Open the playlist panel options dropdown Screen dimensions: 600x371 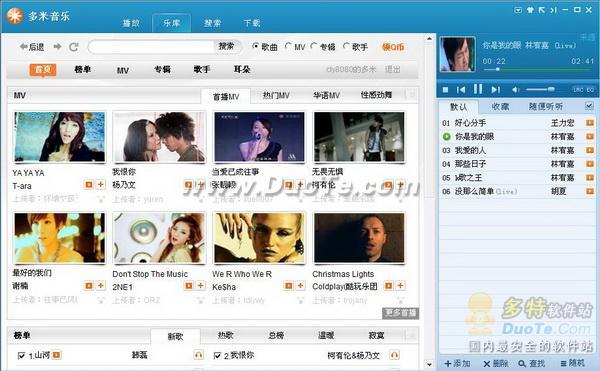(x=589, y=106)
